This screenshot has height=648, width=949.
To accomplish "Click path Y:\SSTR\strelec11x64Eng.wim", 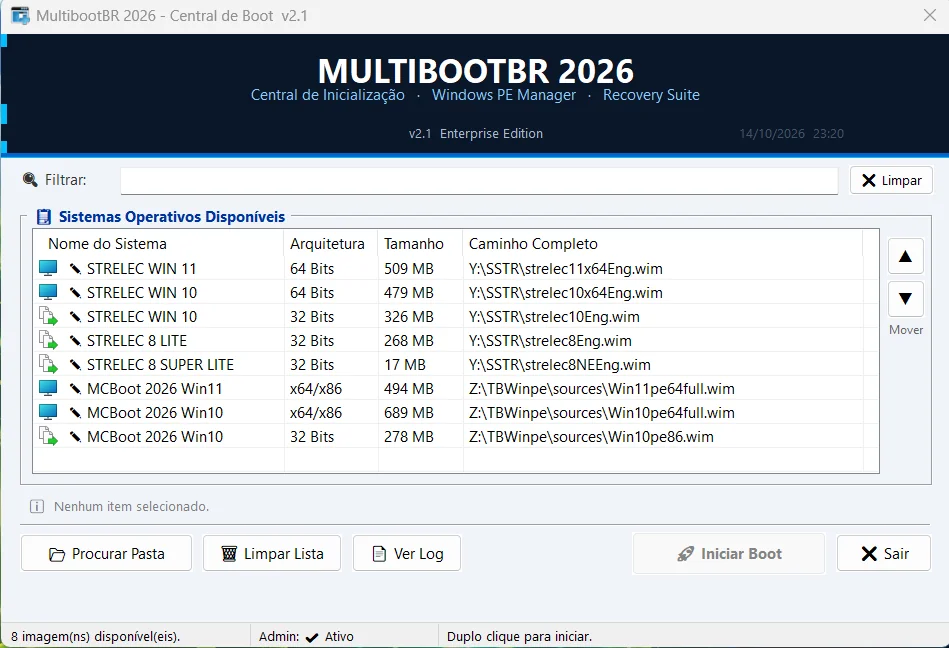I will pyautogui.click(x=566, y=269).
